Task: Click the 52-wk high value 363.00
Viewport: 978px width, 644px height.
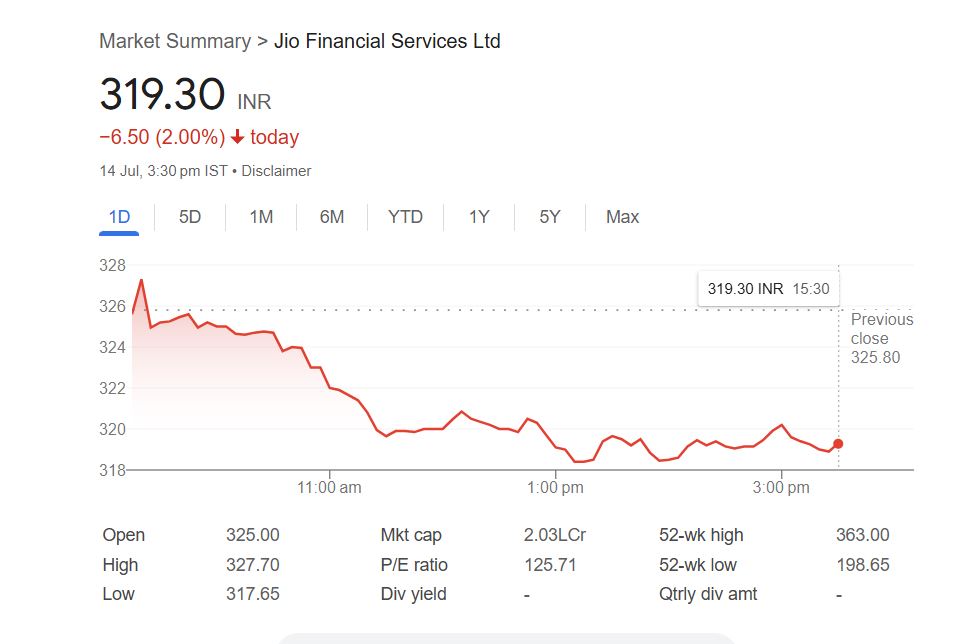Action: (x=862, y=535)
